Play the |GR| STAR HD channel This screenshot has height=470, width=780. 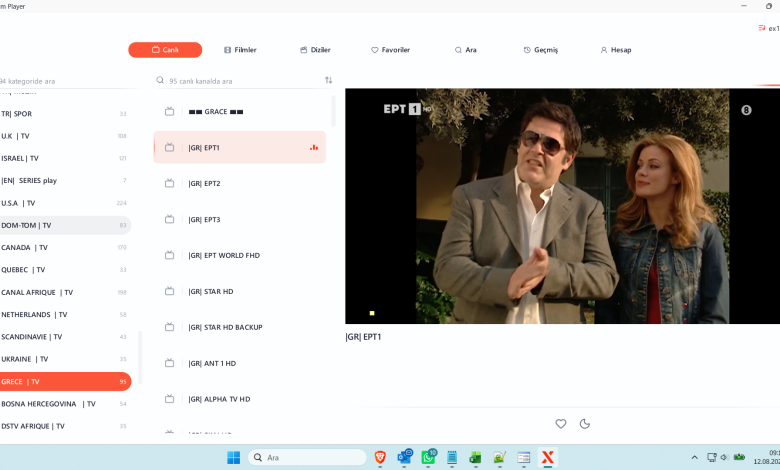click(x=239, y=291)
